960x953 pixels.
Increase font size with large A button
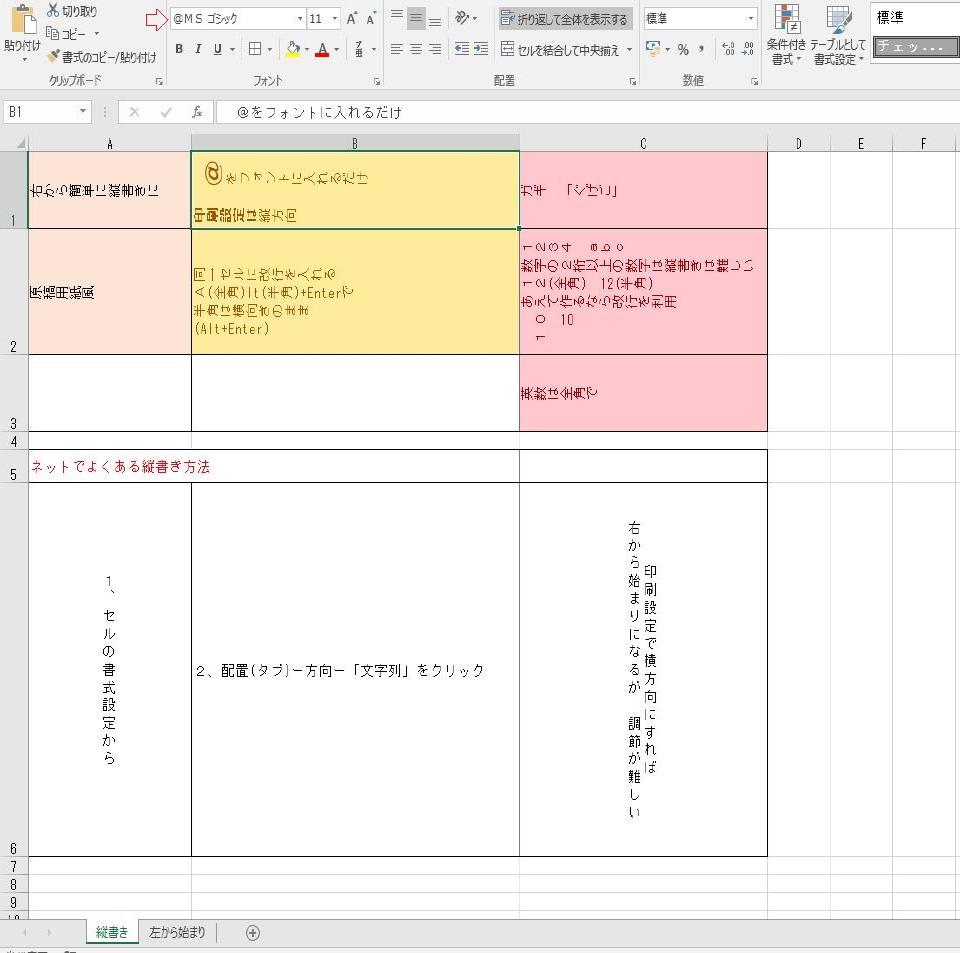[351, 19]
